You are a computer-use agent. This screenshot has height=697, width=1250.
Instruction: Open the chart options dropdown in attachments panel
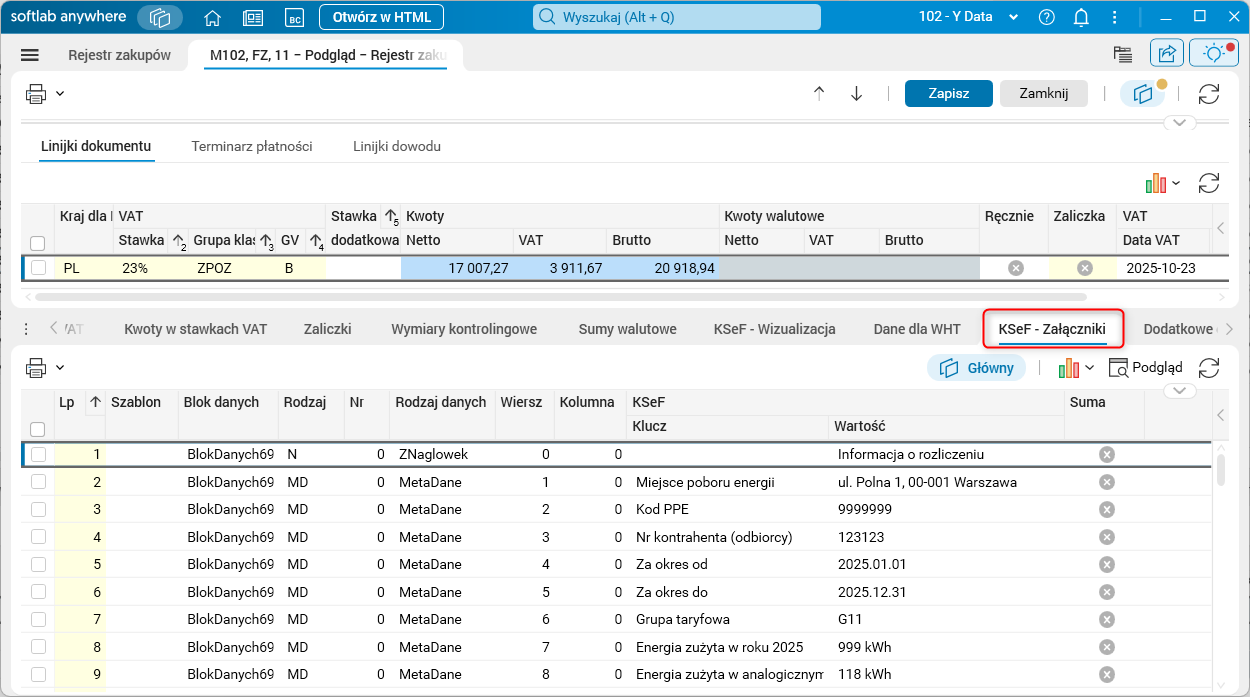[1089, 368]
